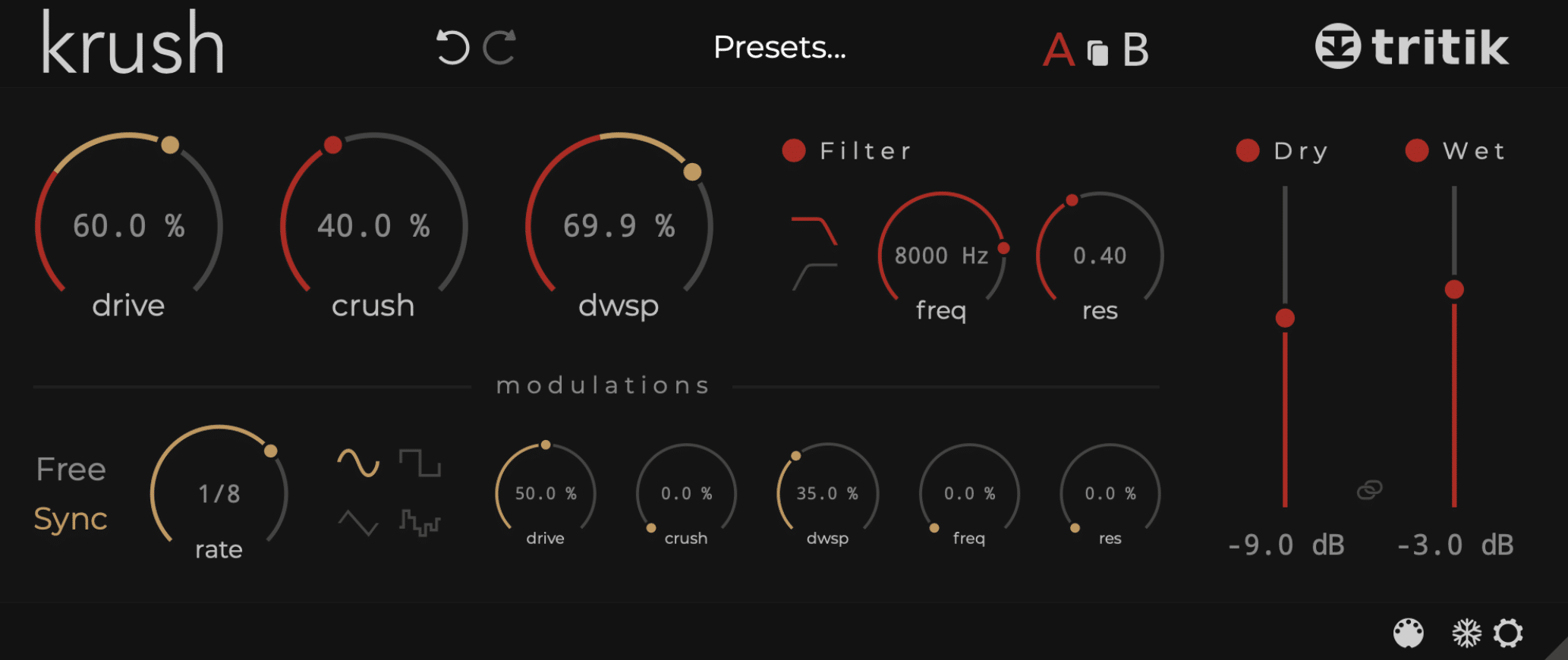
Task: Click the main crush knob handle
Action: [x=332, y=145]
